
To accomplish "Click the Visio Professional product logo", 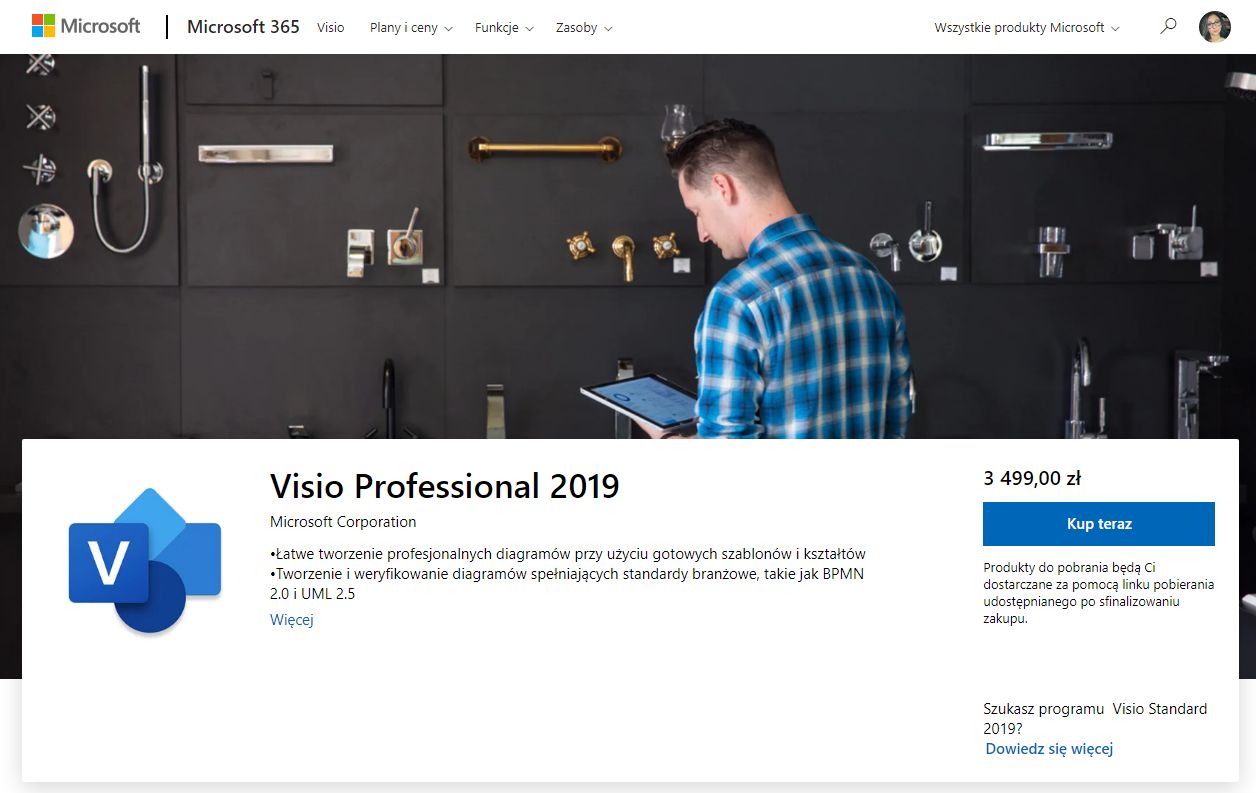I will click(144, 561).
